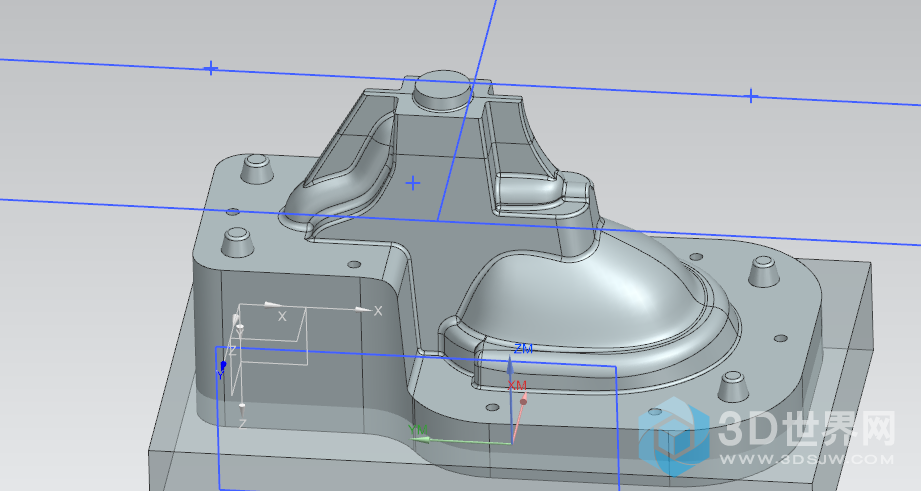The width and height of the screenshot is (921, 491).
Task: Pick the blue cross marker on upper-right line
Action: [x=751, y=96]
